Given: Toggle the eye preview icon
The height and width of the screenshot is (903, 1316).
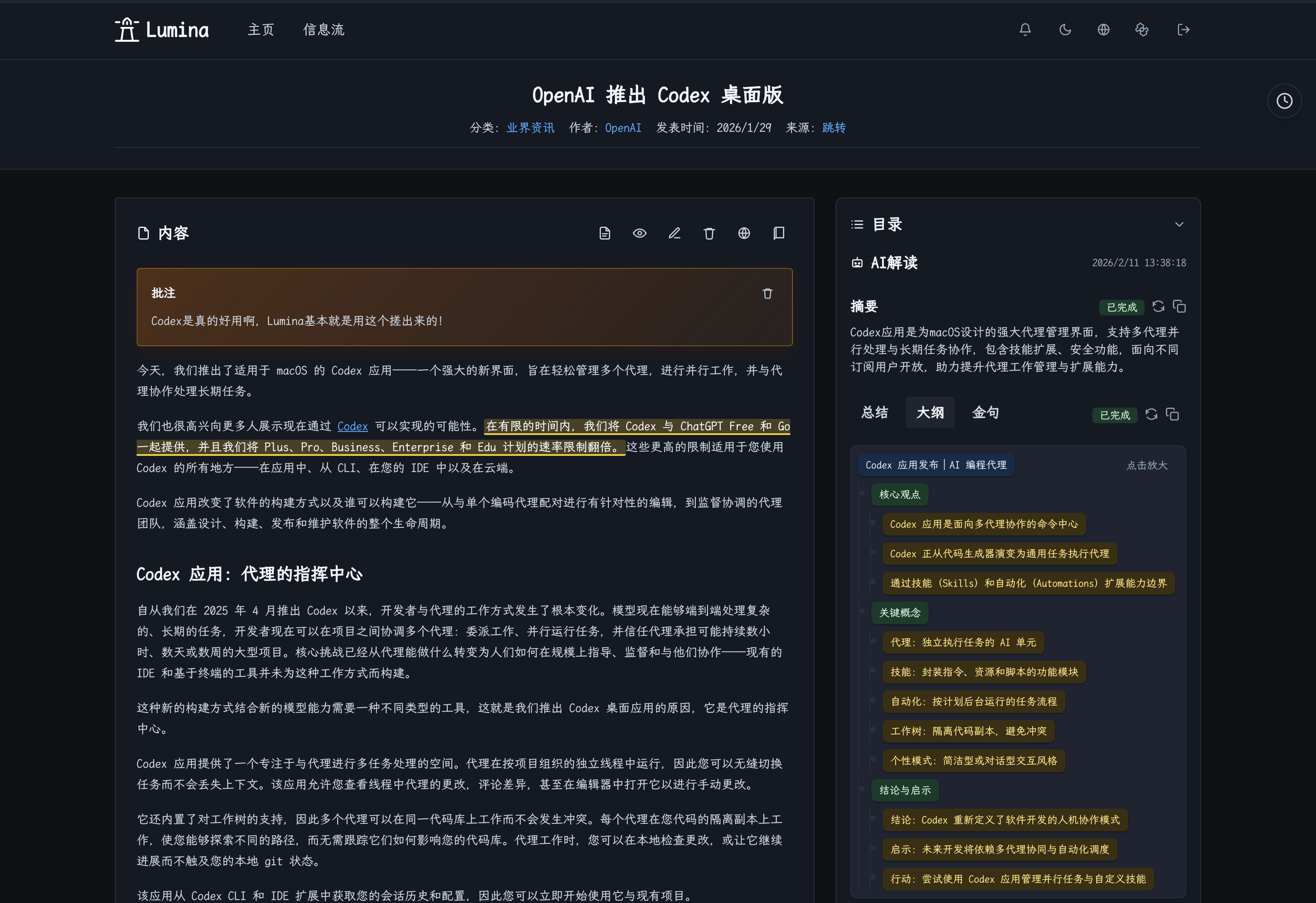Looking at the screenshot, I should click(x=639, y=233).
